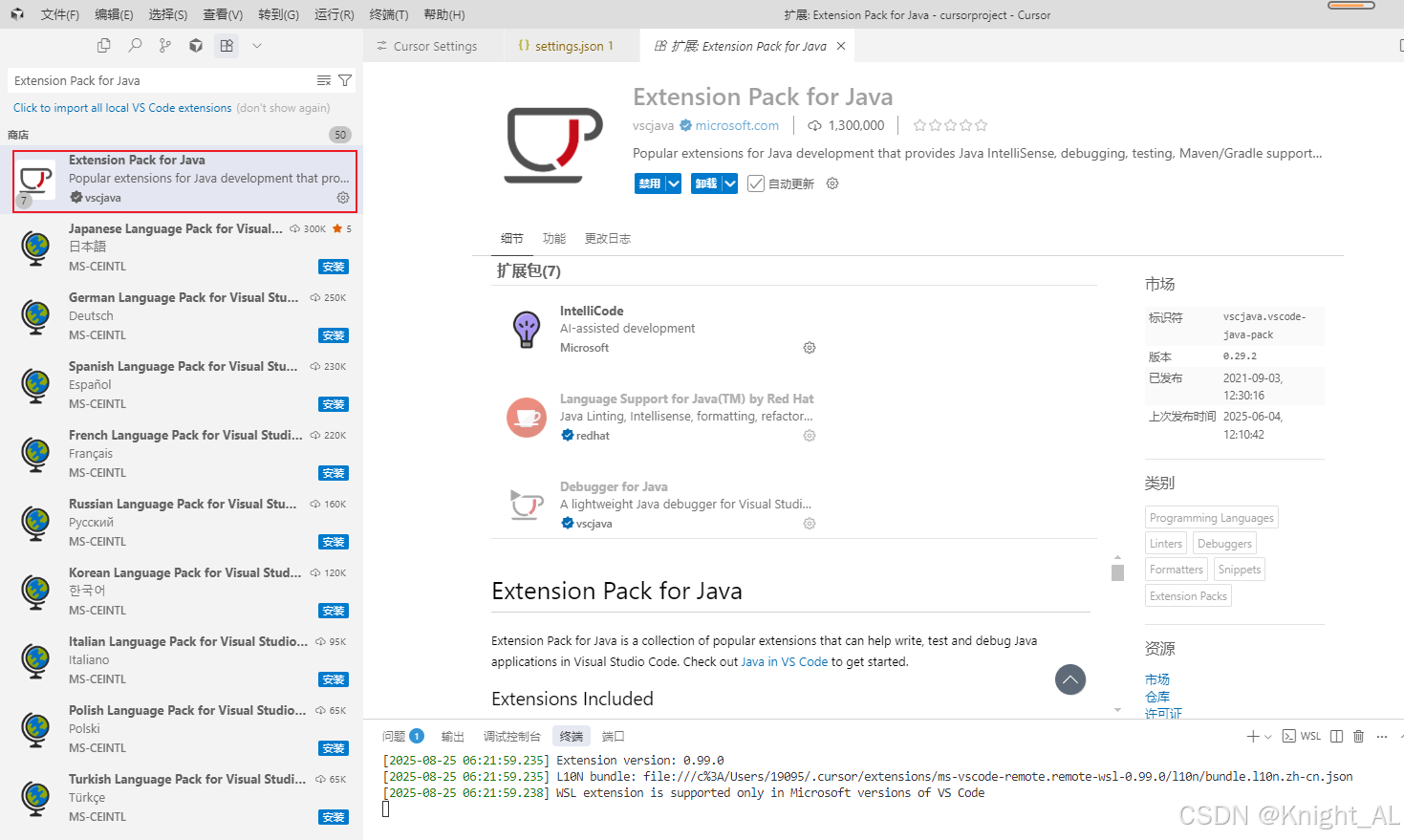1404x840 pixels.
Task: Open extension manage gear beside 自动更新
Action: (832, 183)
